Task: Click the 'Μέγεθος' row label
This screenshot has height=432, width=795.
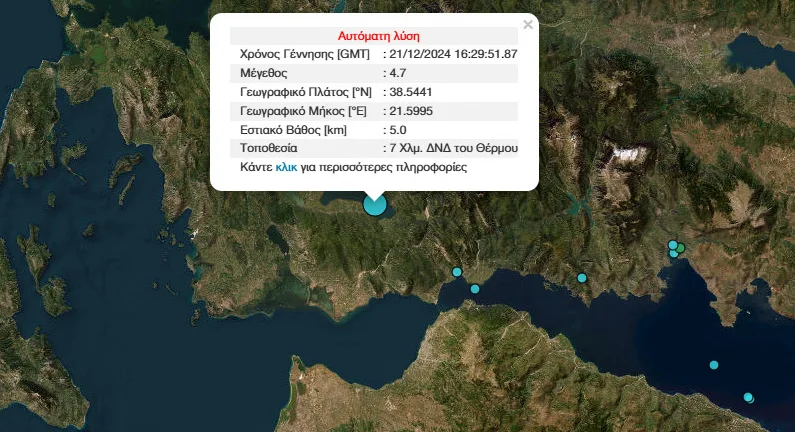Action: tap(264, 73)
